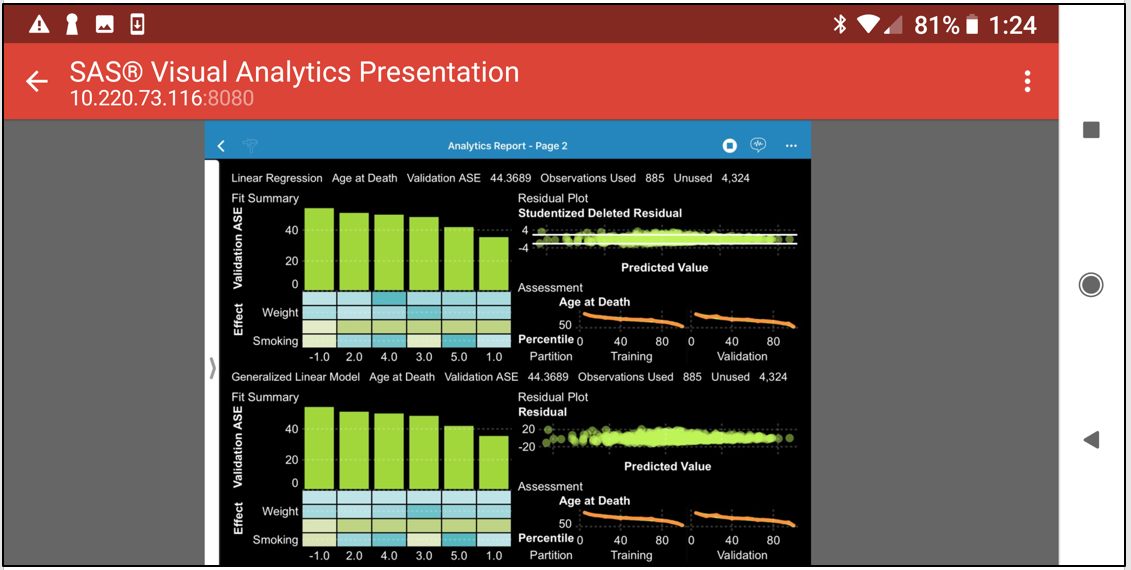
Task: Tap the battery status icon
Action: click(973, 25)
